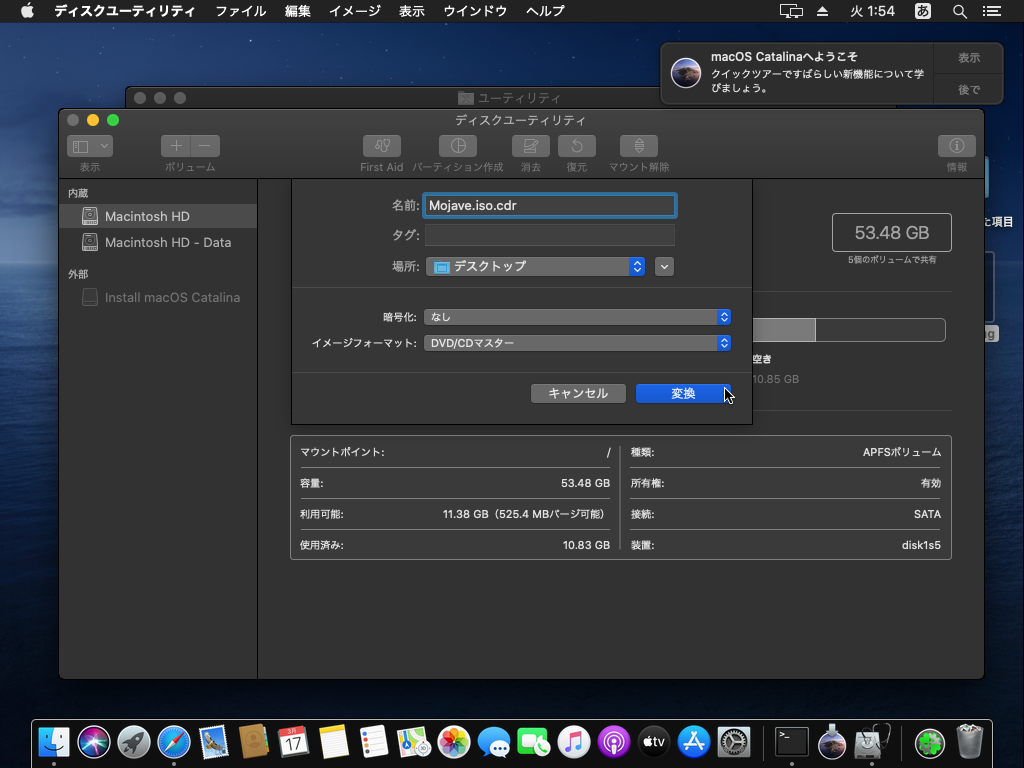Click the Japanese input (あ) menu icon
This screenshot has height=768, width=1024.
tap(923, 11)
